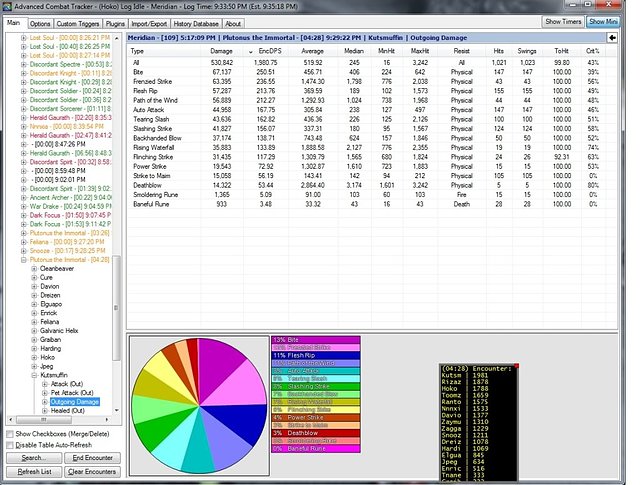Click the Clear Encounters button

93,471
